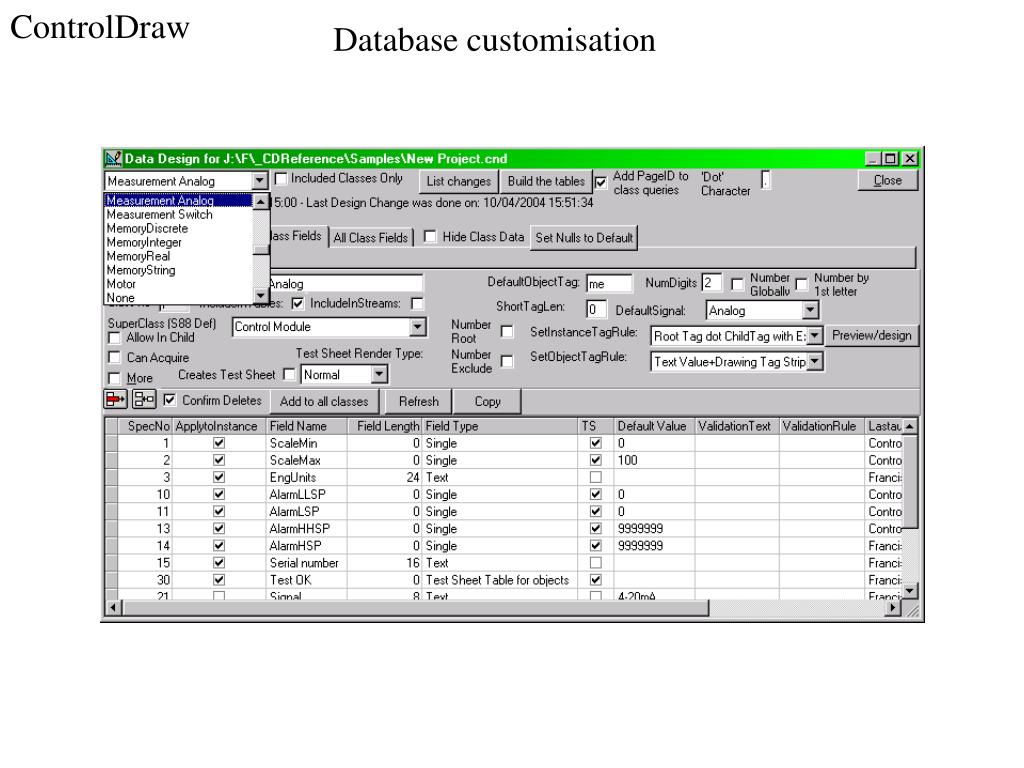The image size is (1024, 768).
Task: Open the Measurement Analog class dropdown arrow
Action: [x=260, y=180]
